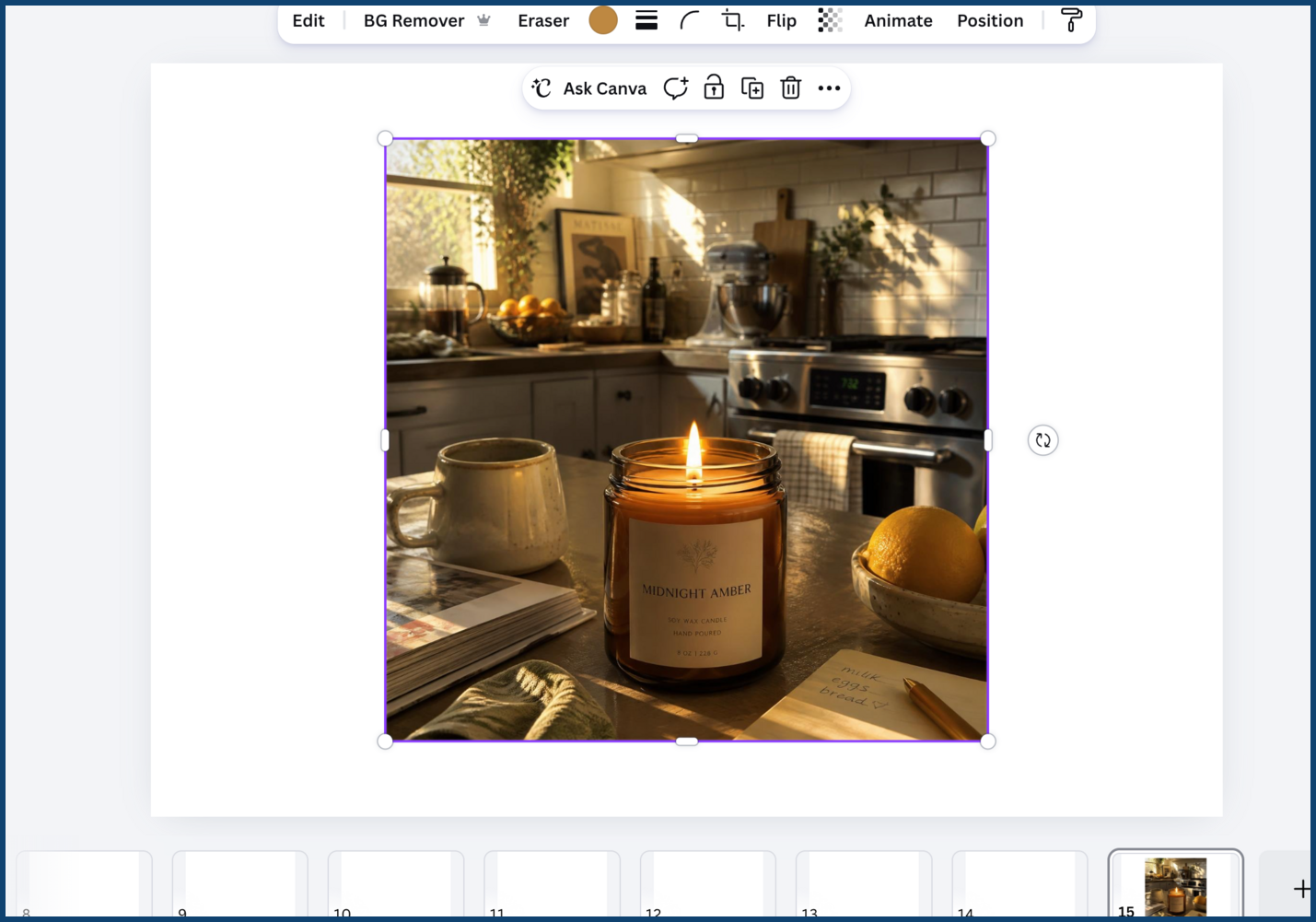Lock the selected image
The width and height of the screenshot is (1316, 922).
click(x=714, y=88)
